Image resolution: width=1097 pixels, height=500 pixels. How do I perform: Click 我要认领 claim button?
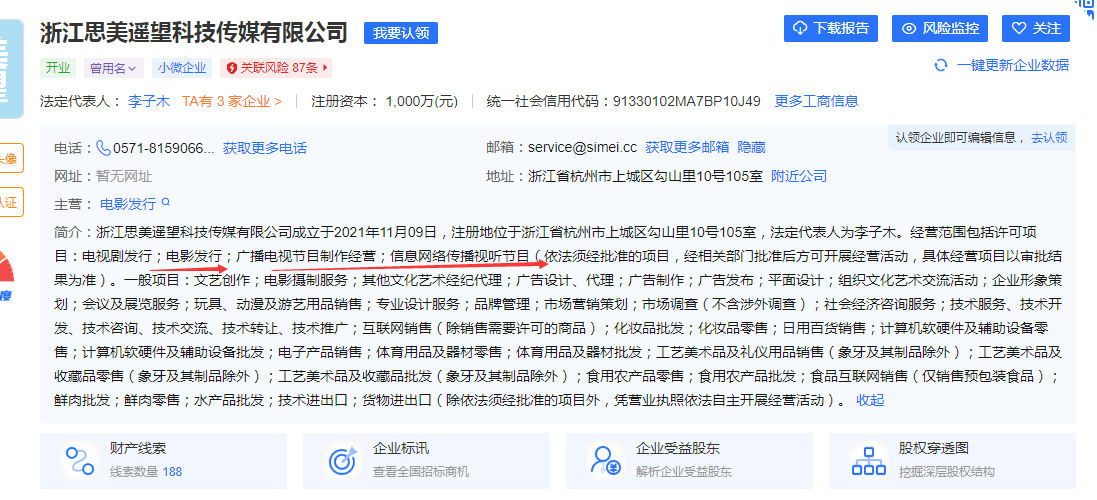[x=400, y=33]
